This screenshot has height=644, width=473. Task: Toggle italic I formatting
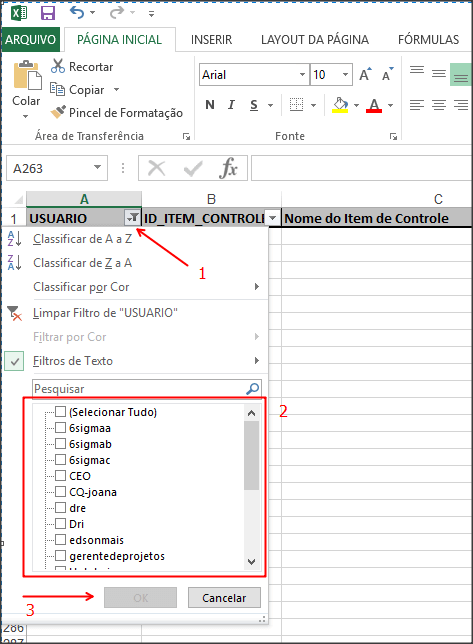click(x=232, y=105)
